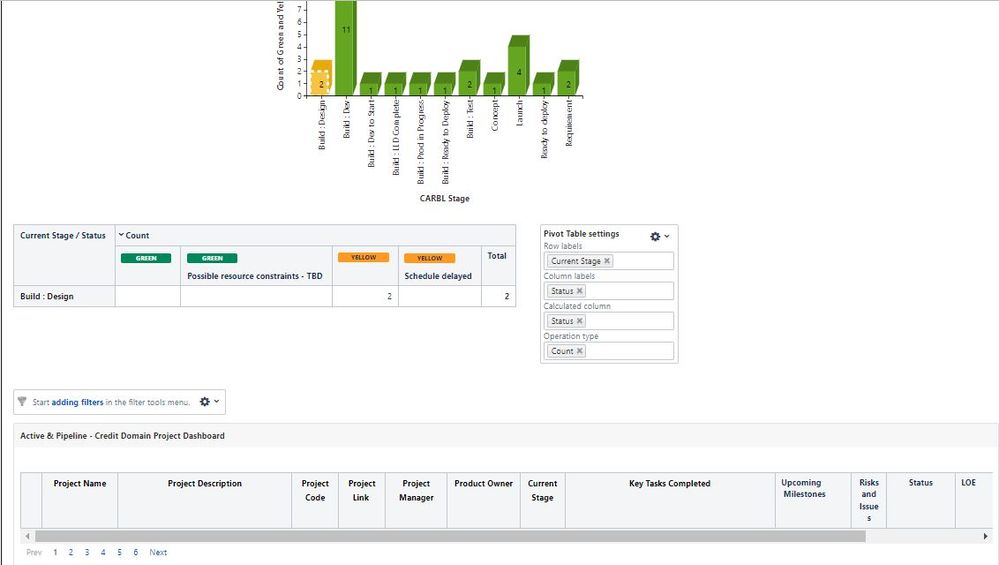Click the green Requirement chart bar
The image size is (999, 565).
coord(568,78)
